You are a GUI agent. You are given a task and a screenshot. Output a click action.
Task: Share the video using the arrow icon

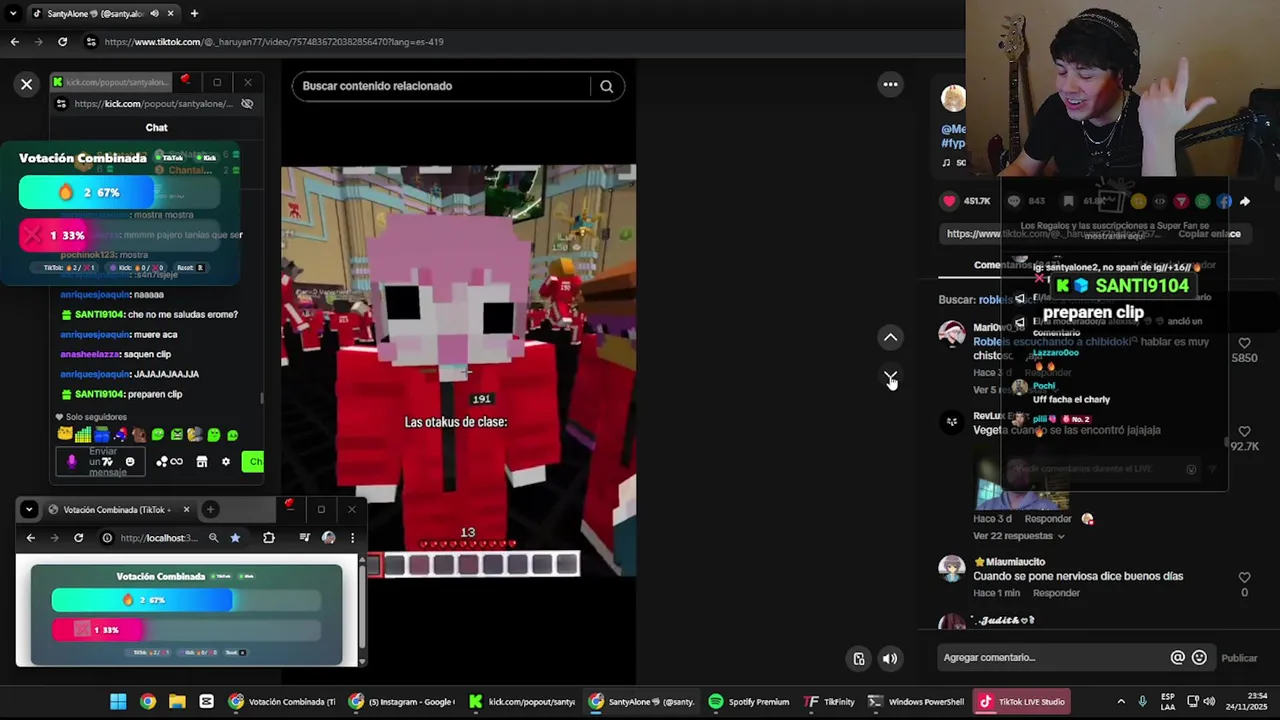(1245, 201)
